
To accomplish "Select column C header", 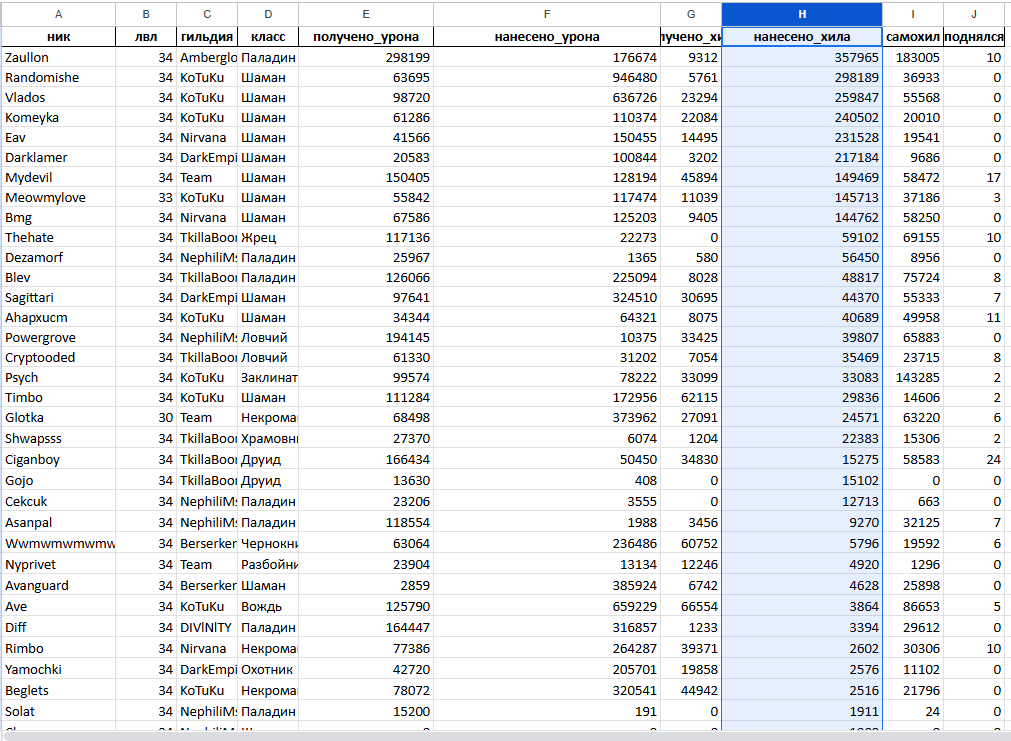I will click(x=207, y=14).
